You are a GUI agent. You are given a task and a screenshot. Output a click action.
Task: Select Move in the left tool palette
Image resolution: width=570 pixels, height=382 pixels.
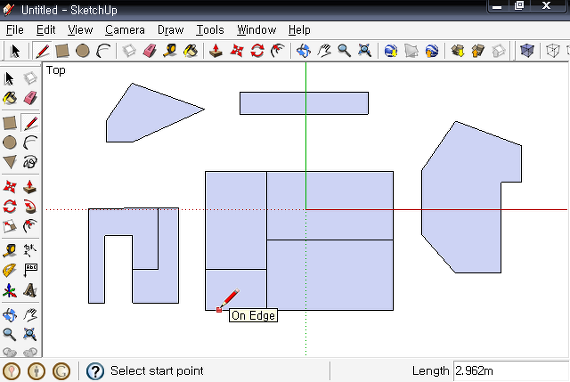coord(9,187)
